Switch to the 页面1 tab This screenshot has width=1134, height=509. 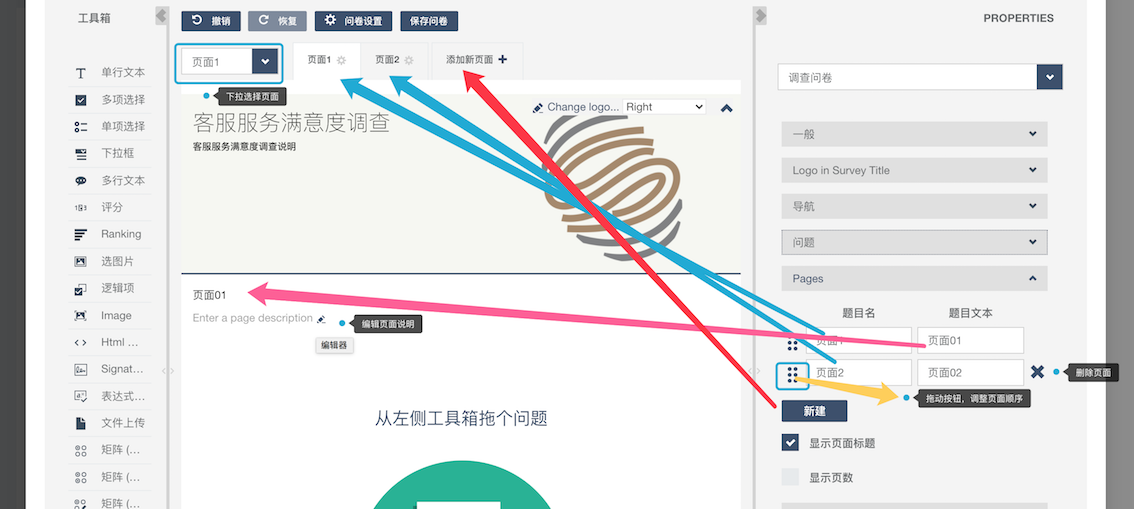(x=319, y=60)
